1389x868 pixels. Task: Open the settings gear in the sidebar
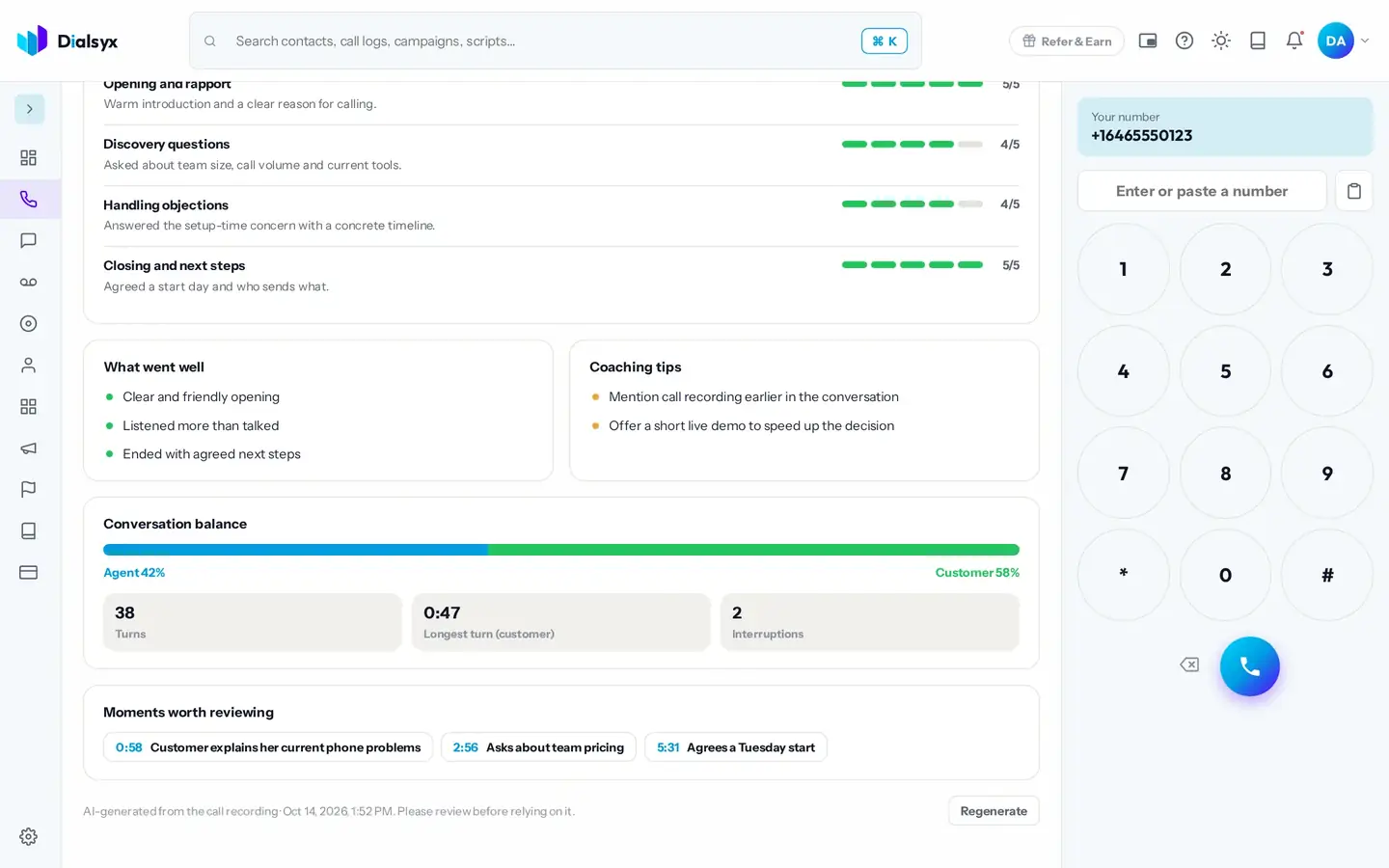29,836
